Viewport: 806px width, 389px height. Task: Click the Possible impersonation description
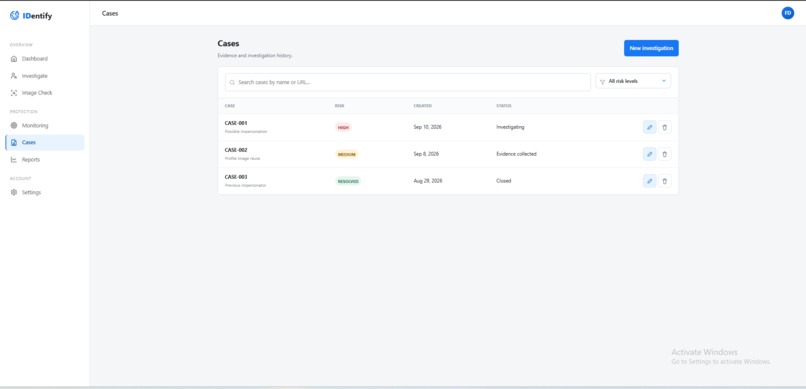tap(246, 132)
